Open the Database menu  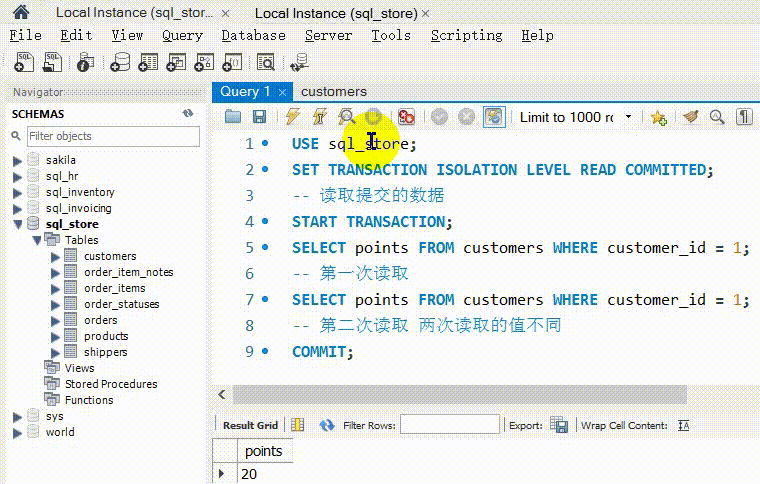pyautogui.click(x=253, y=35)
